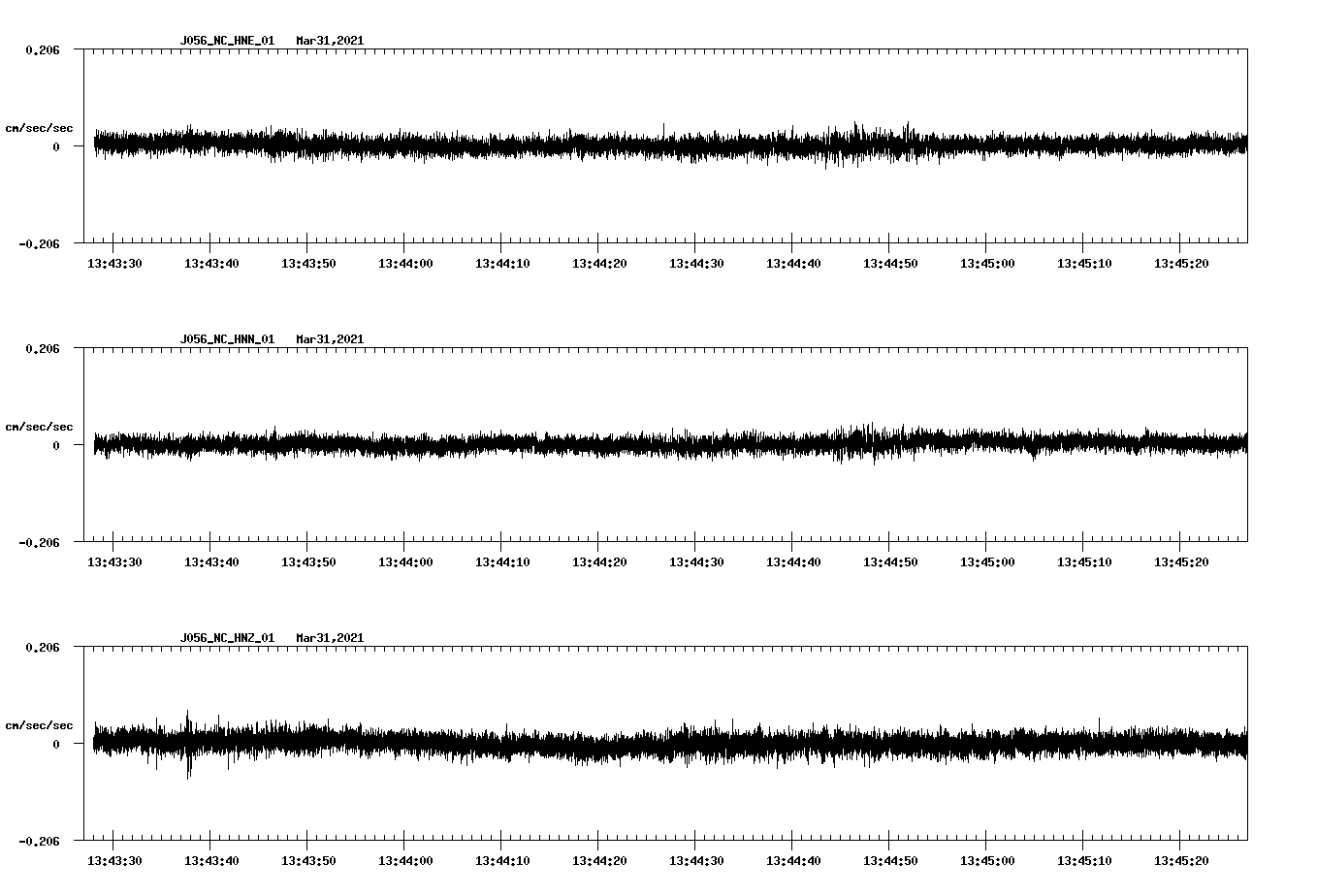Viewport: 1317px width, 896px height.
Task: Click the cm/sec/sec unit label on top plot
Action: [x=40, y=128]
